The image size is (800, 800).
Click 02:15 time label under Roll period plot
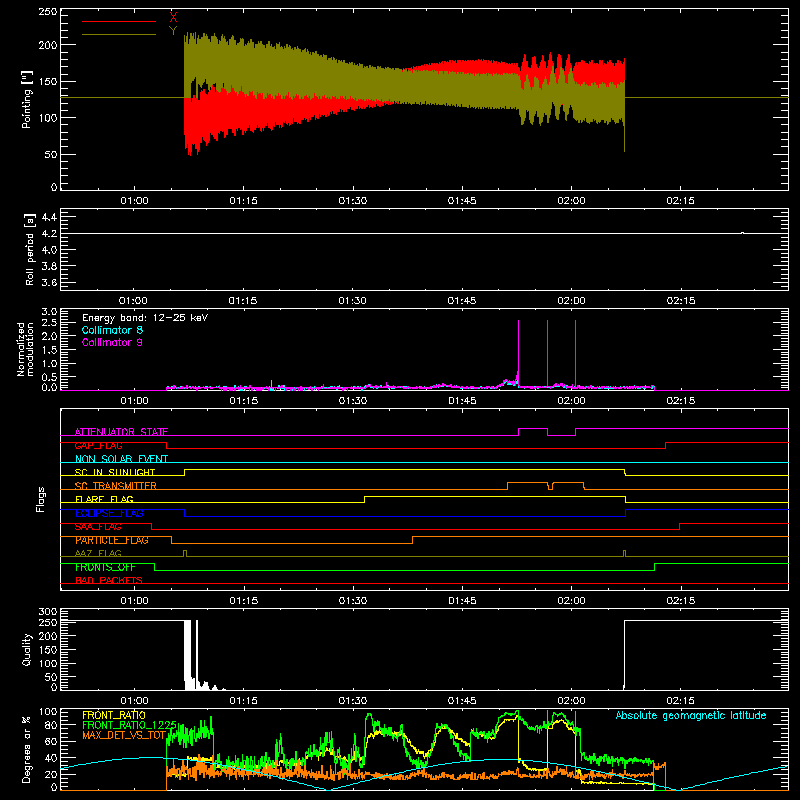(x=681, y=301)
